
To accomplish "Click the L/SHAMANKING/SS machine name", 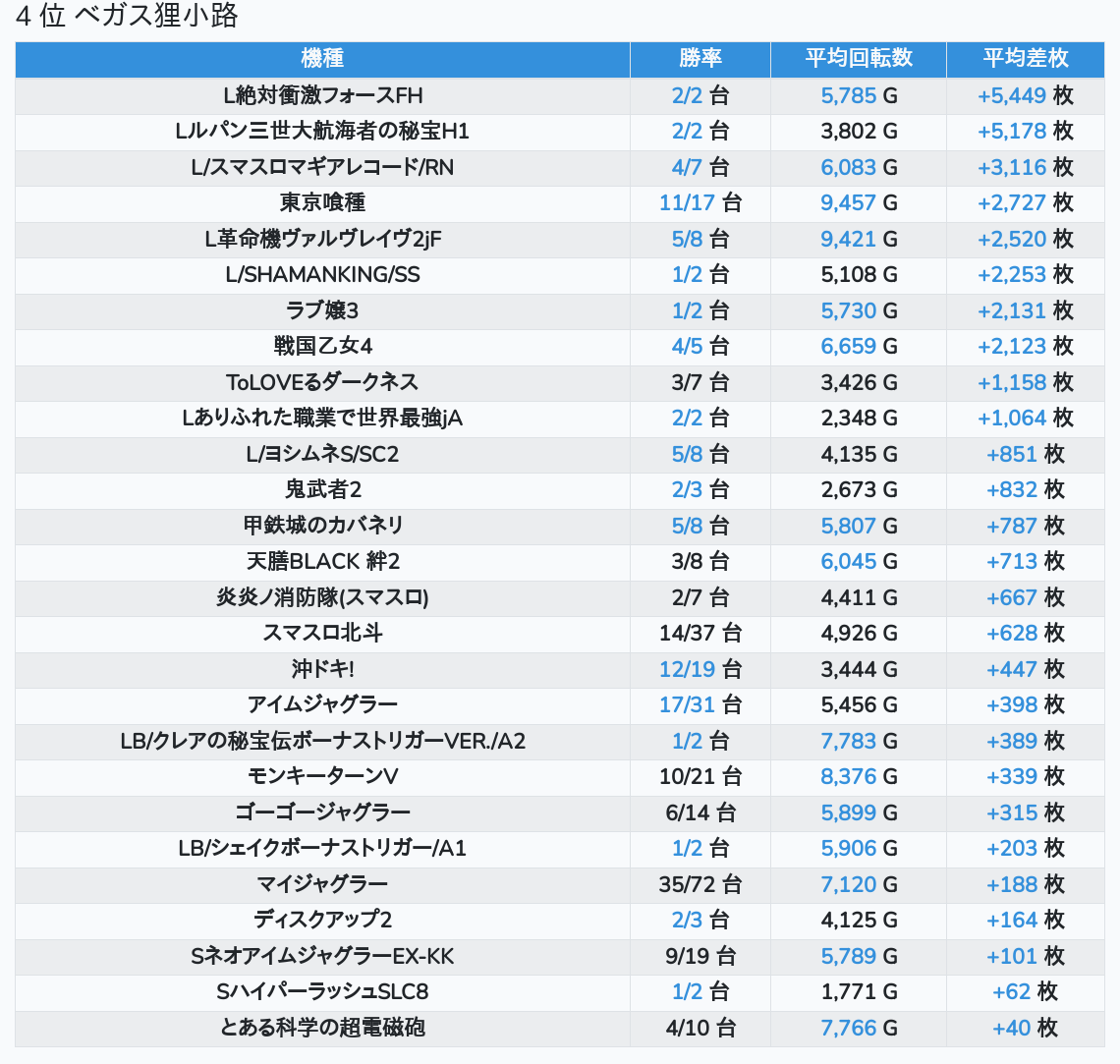I will [x=322, y=275].
